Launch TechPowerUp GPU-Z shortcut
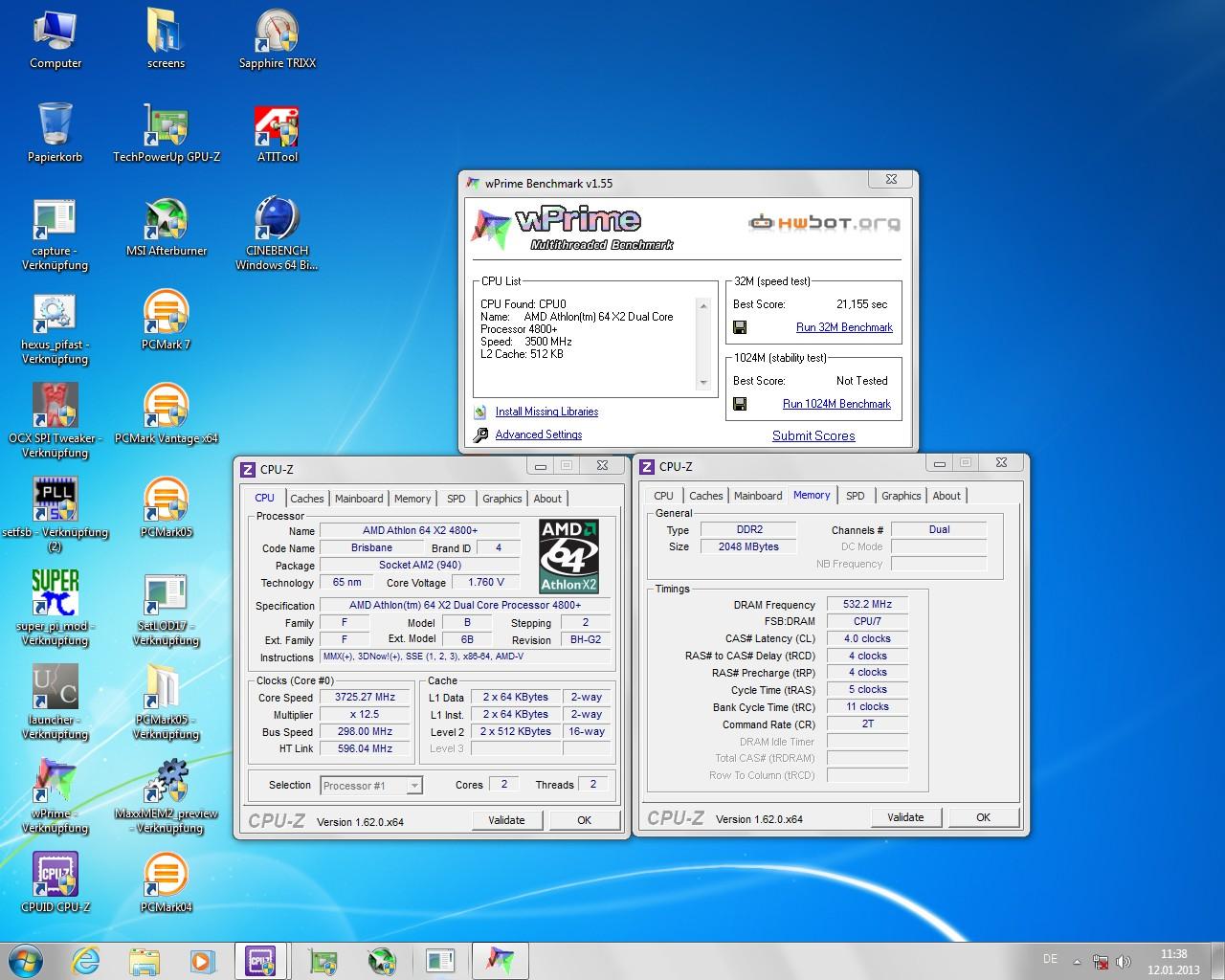 167,133
